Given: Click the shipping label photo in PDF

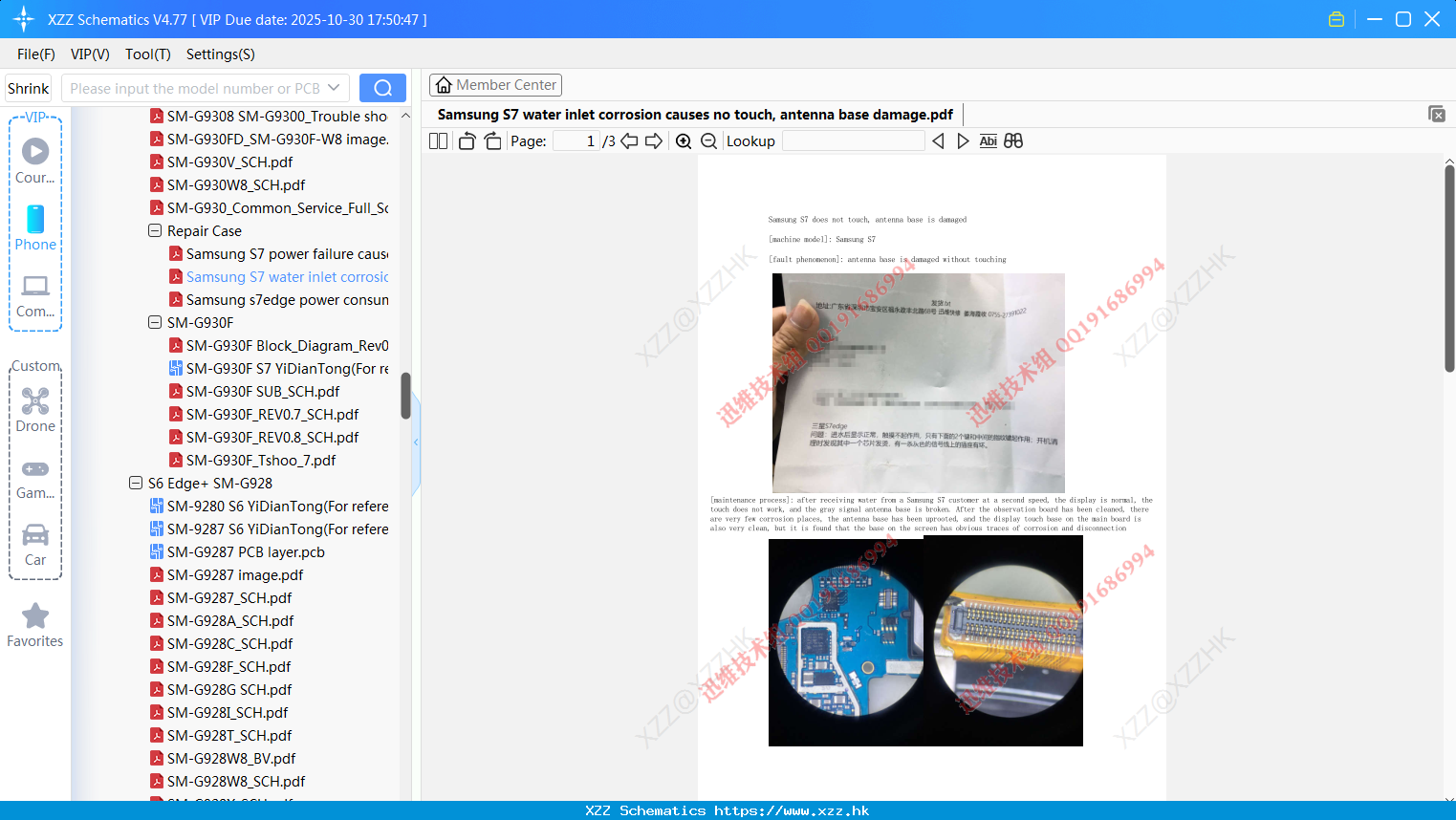Looking at the screenshot, I should [x=919, y=383].
